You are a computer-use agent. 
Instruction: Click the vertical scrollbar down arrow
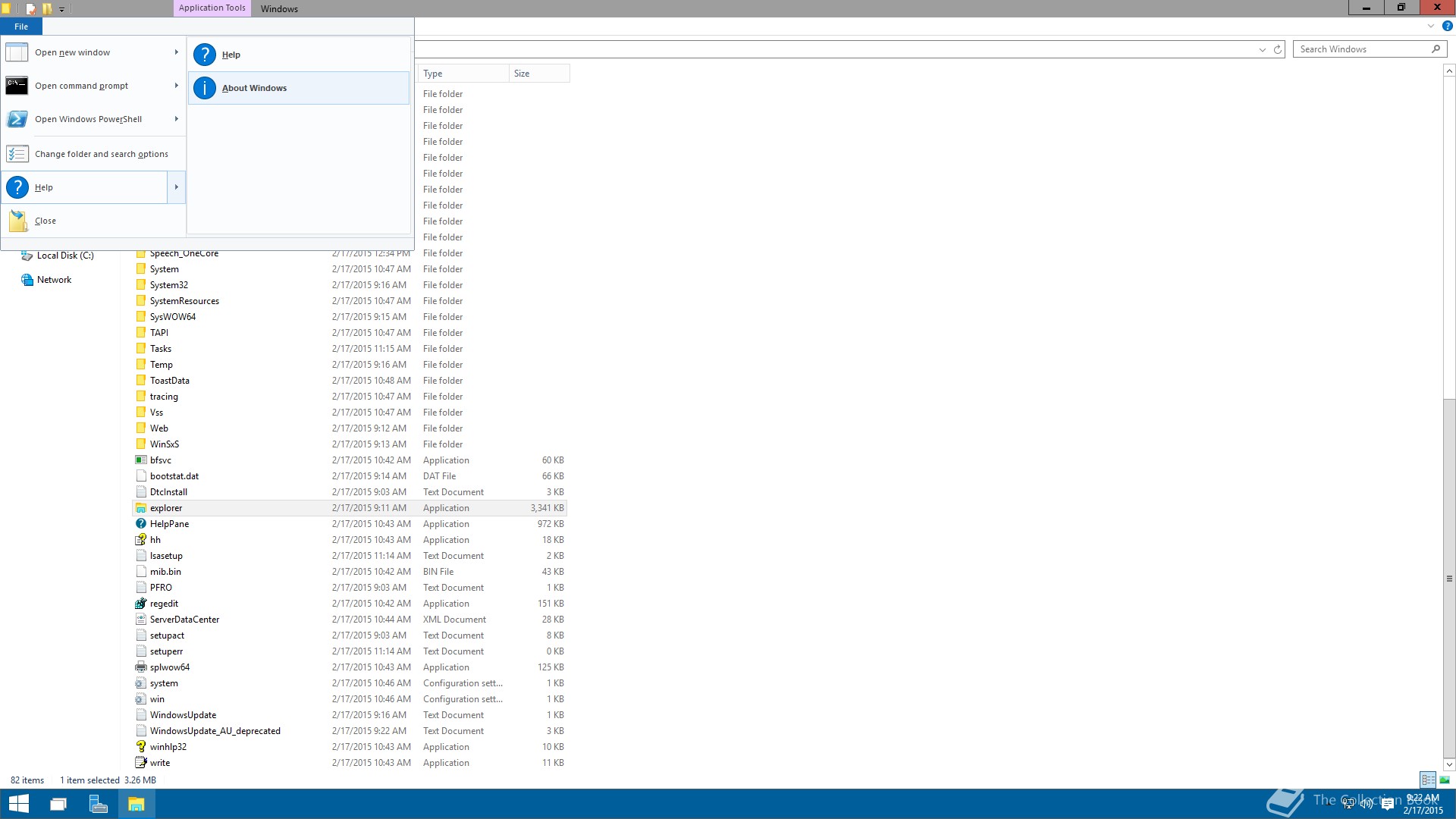1449,764
